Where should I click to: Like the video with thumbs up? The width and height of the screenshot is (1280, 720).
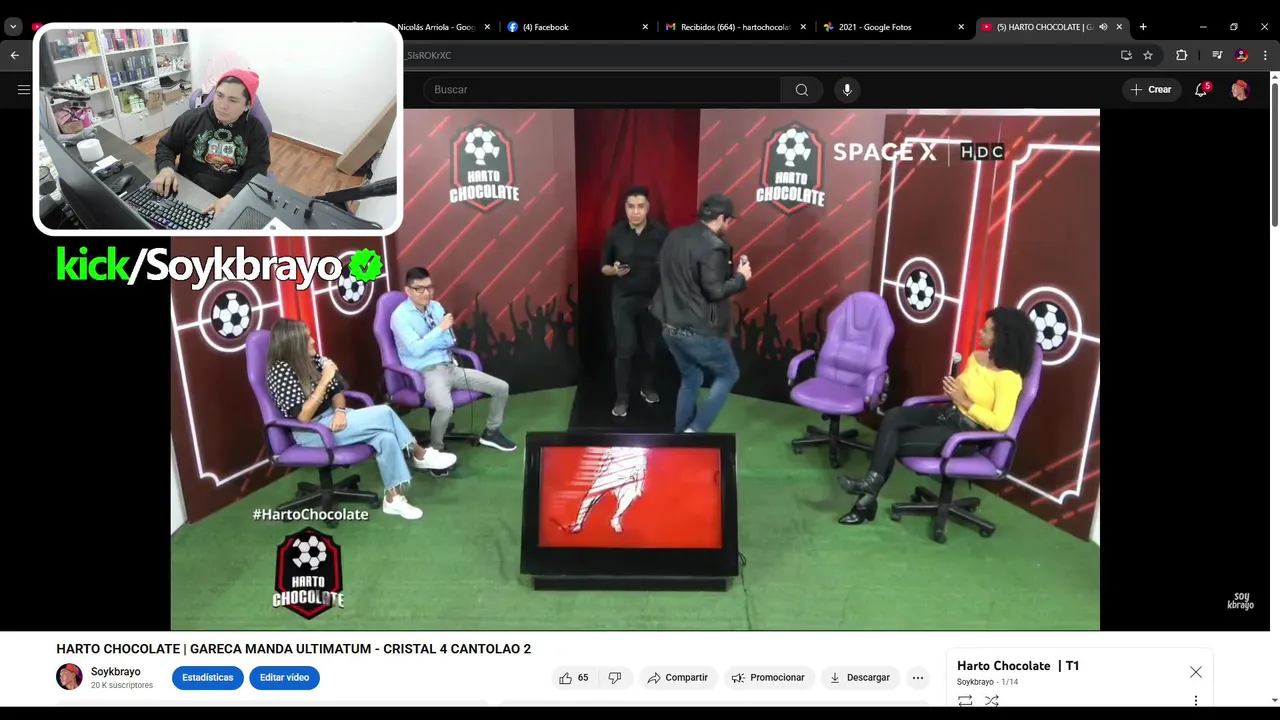574,678
